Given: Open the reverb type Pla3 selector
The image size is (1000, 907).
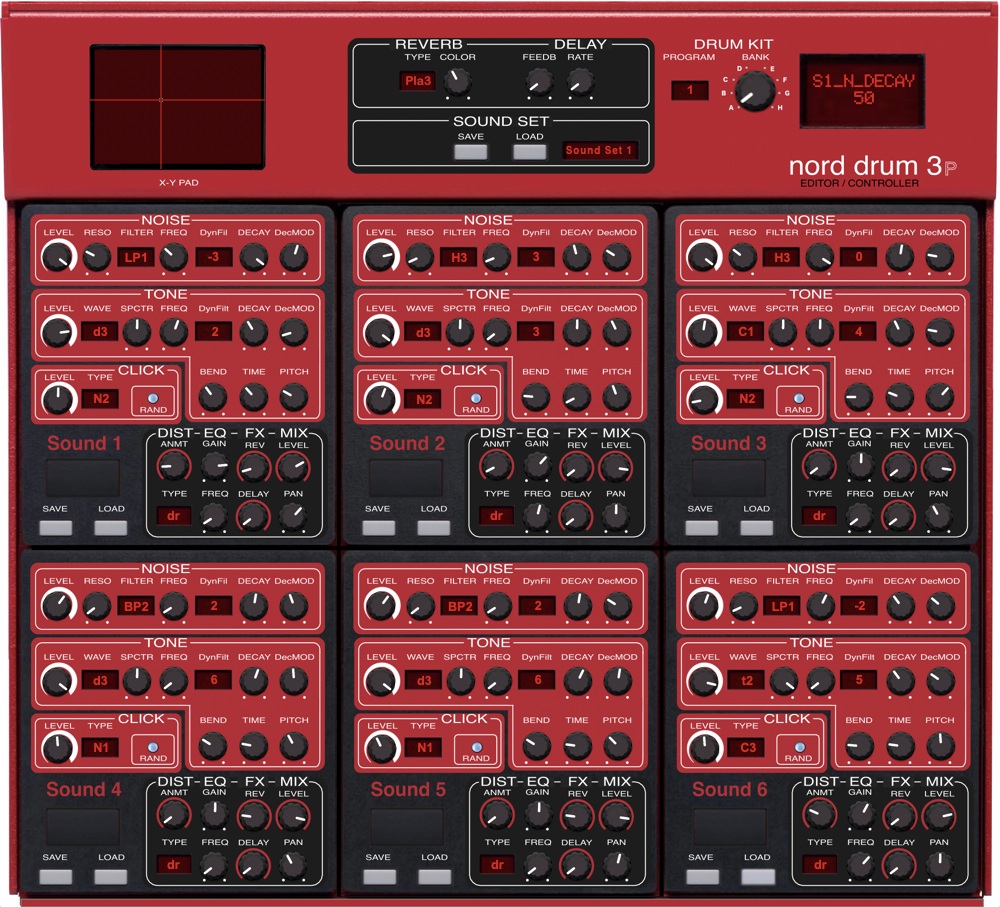Looking at the screenshot, I should click(x=418, y=81).
